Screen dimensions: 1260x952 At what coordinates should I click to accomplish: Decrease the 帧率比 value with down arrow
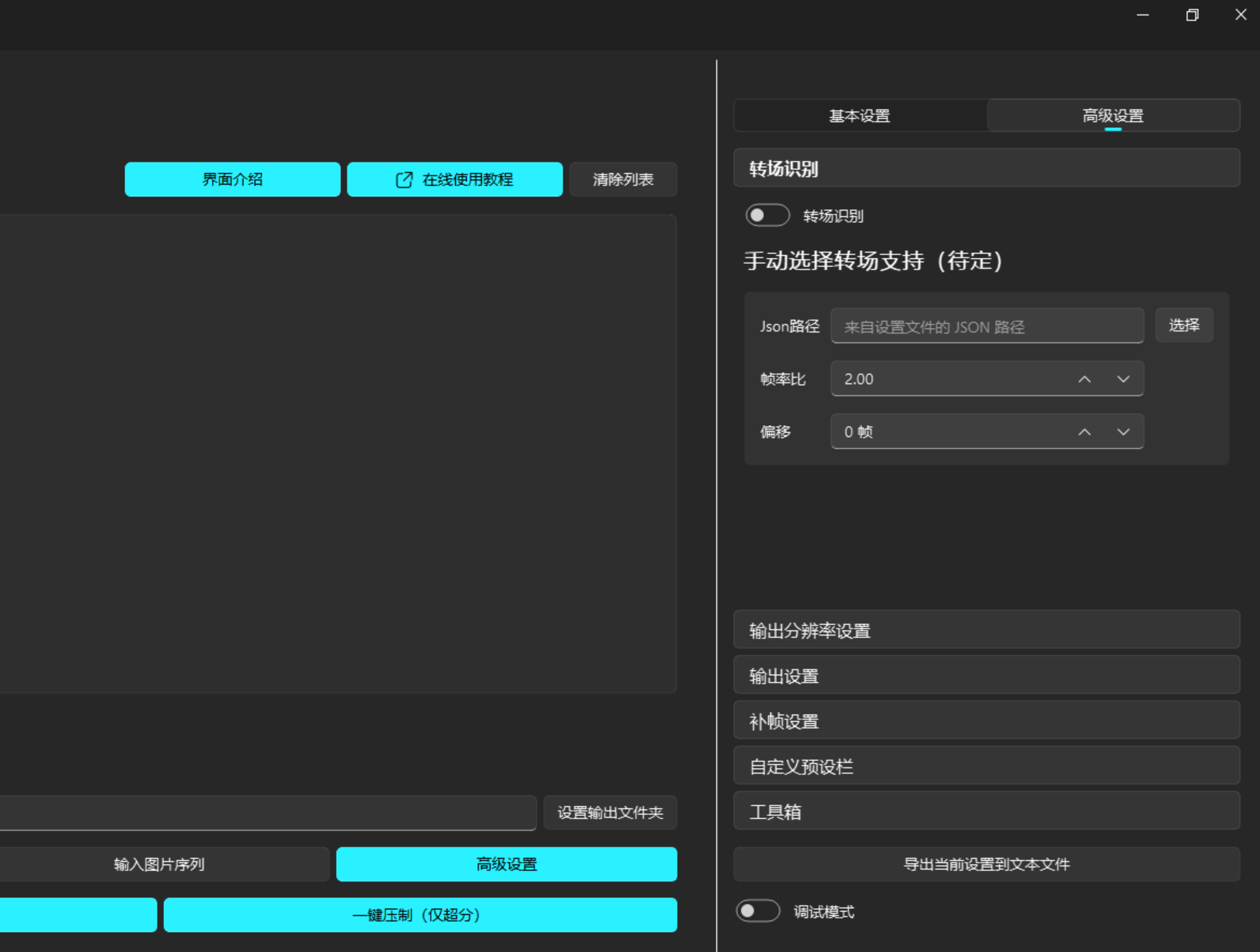pos(1123,379)
